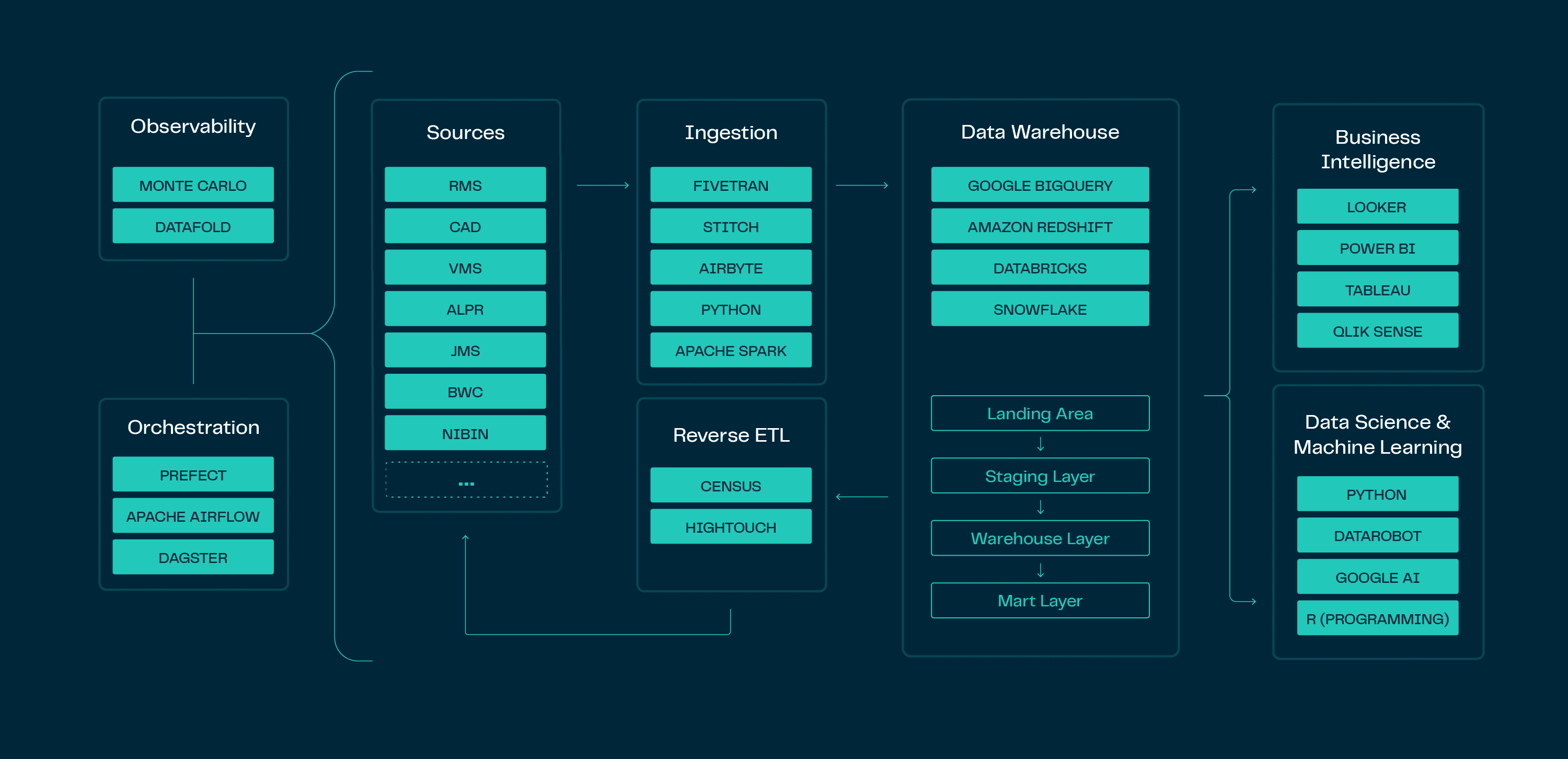The image size is (1568, 759).
Task: Click the PYTHON box under Data Science
Action: [1377, 493]
